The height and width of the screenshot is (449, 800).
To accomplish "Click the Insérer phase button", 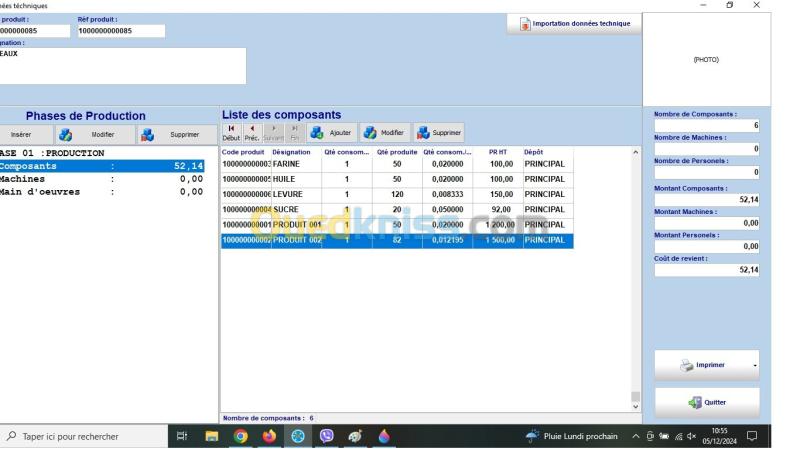I will tap(26, 135).
